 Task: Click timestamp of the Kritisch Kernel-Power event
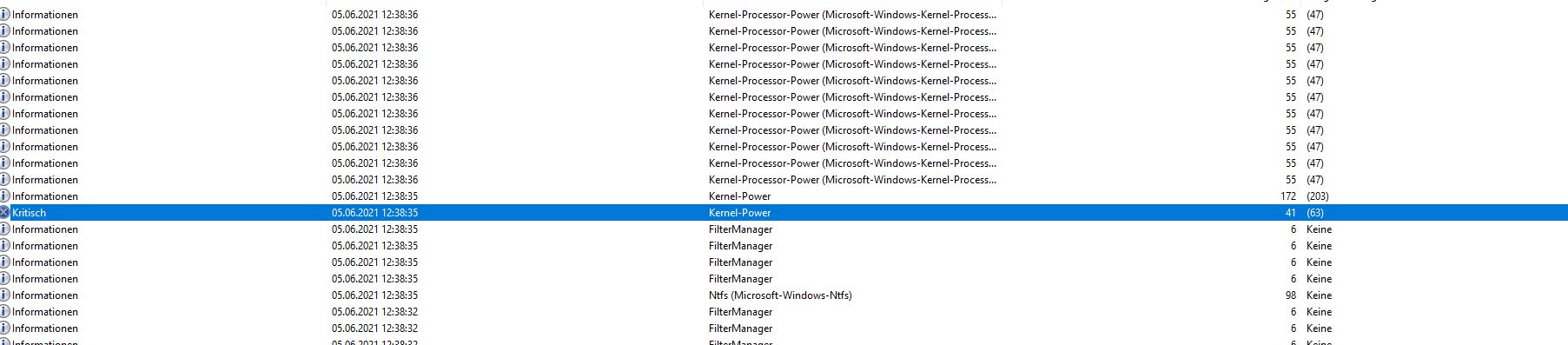click(x=374, y=213)
